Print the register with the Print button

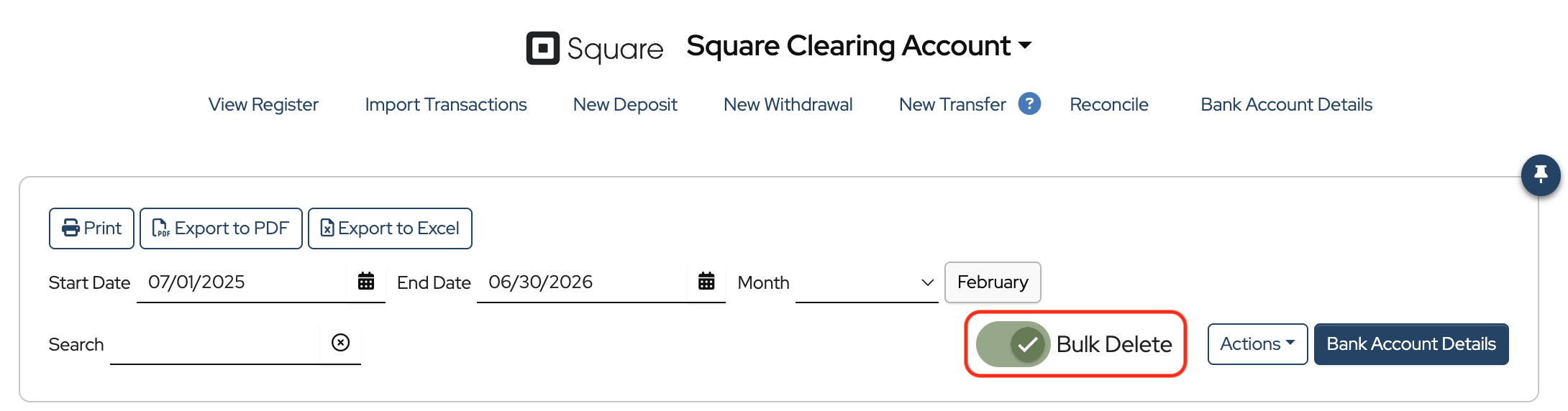(x=91, y=228)
